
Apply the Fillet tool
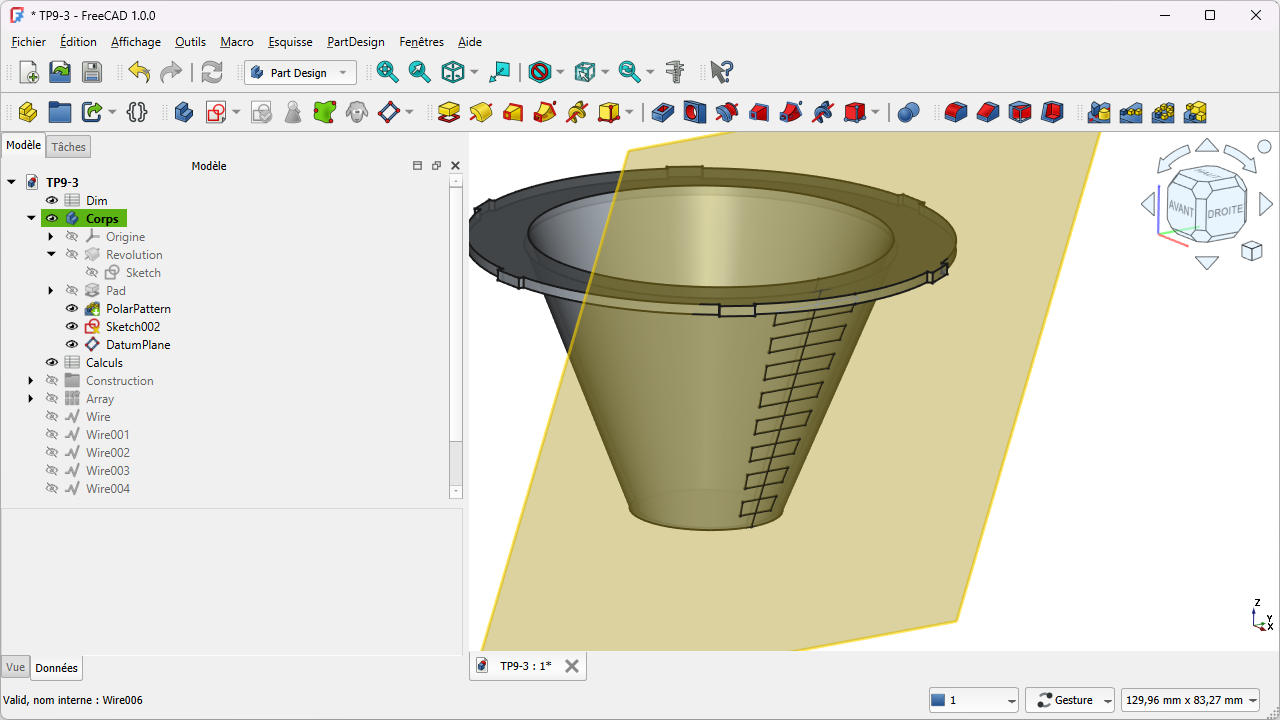pyautogui.click(x=956, y=112)
